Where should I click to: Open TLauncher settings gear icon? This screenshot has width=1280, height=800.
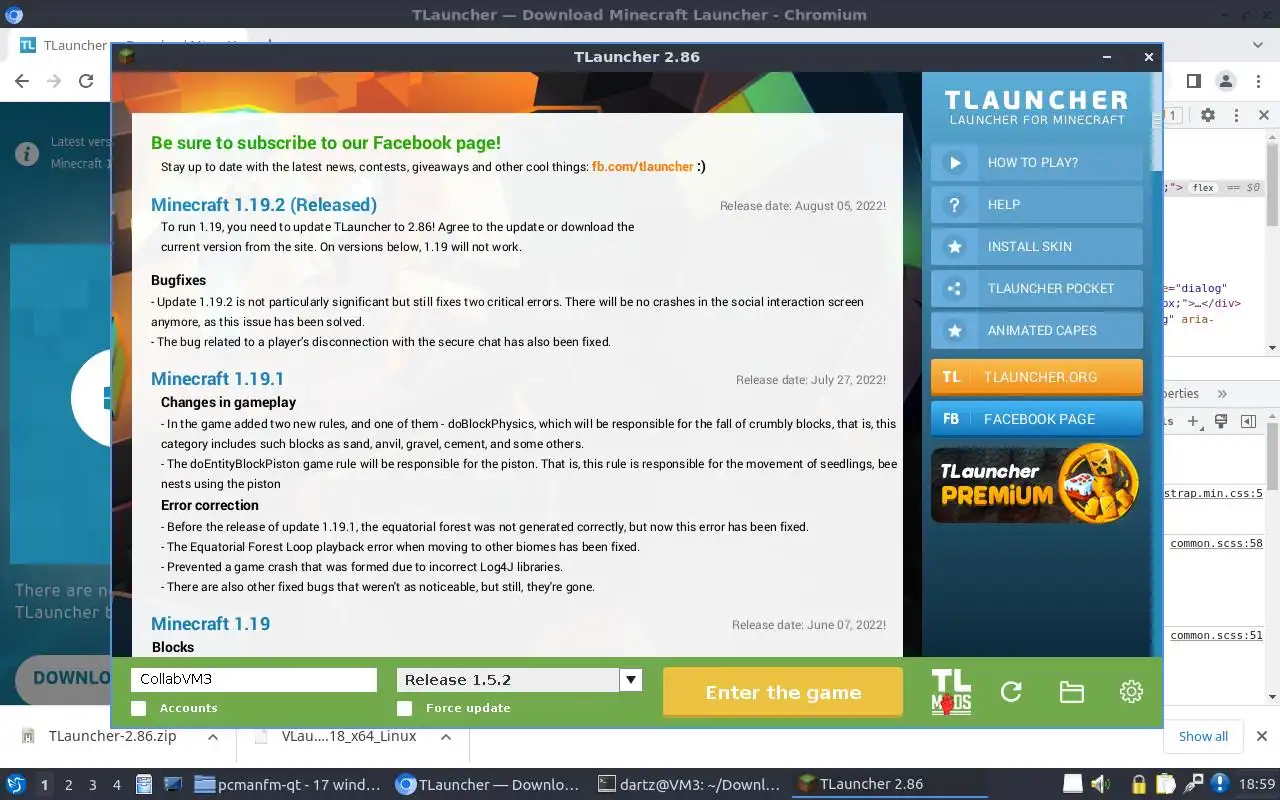[1131, 692]
